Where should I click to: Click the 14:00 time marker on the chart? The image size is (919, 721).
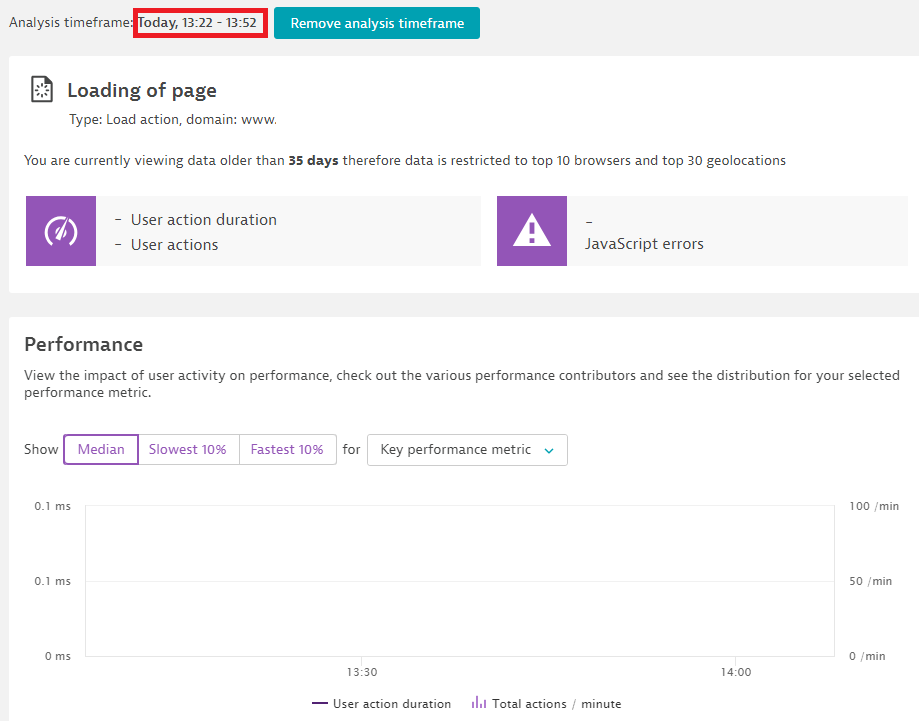[x=735, y=673]
